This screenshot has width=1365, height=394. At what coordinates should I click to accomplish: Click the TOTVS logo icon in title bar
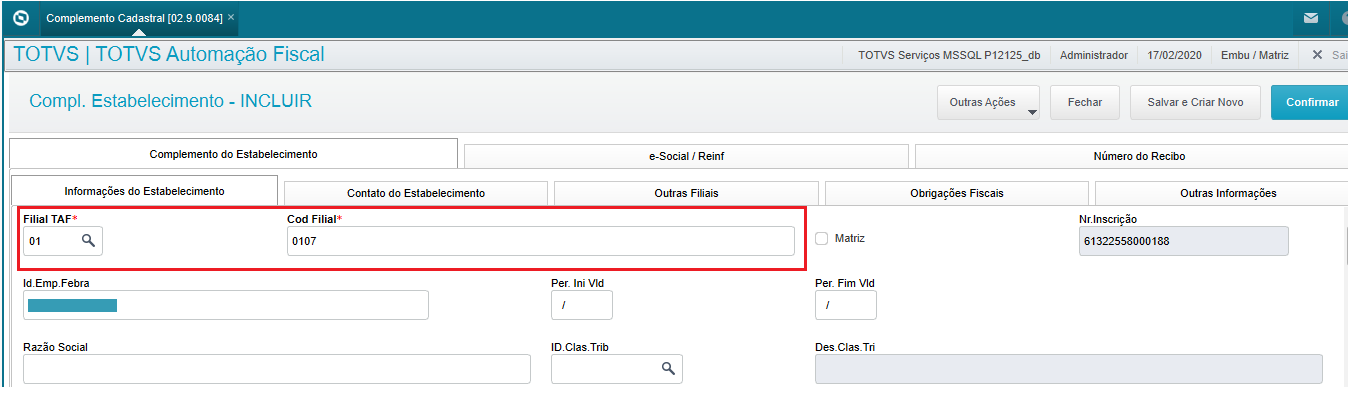point(20,17)
